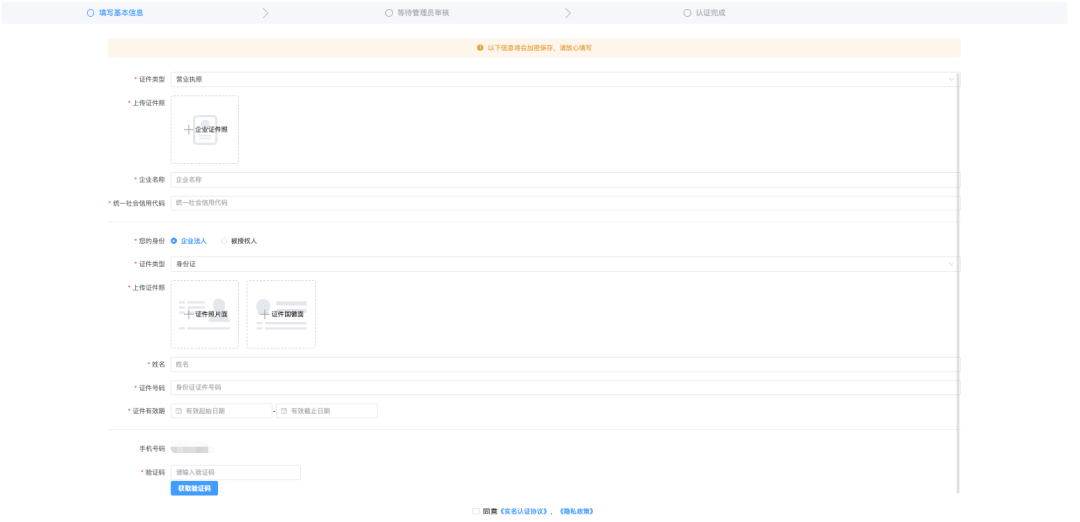The width and height of the screenshot is (1080, 522).
Task: Click the chevron arrow after 填写基本信息 step
Action: pyautogui.click(x=265, y=13)
